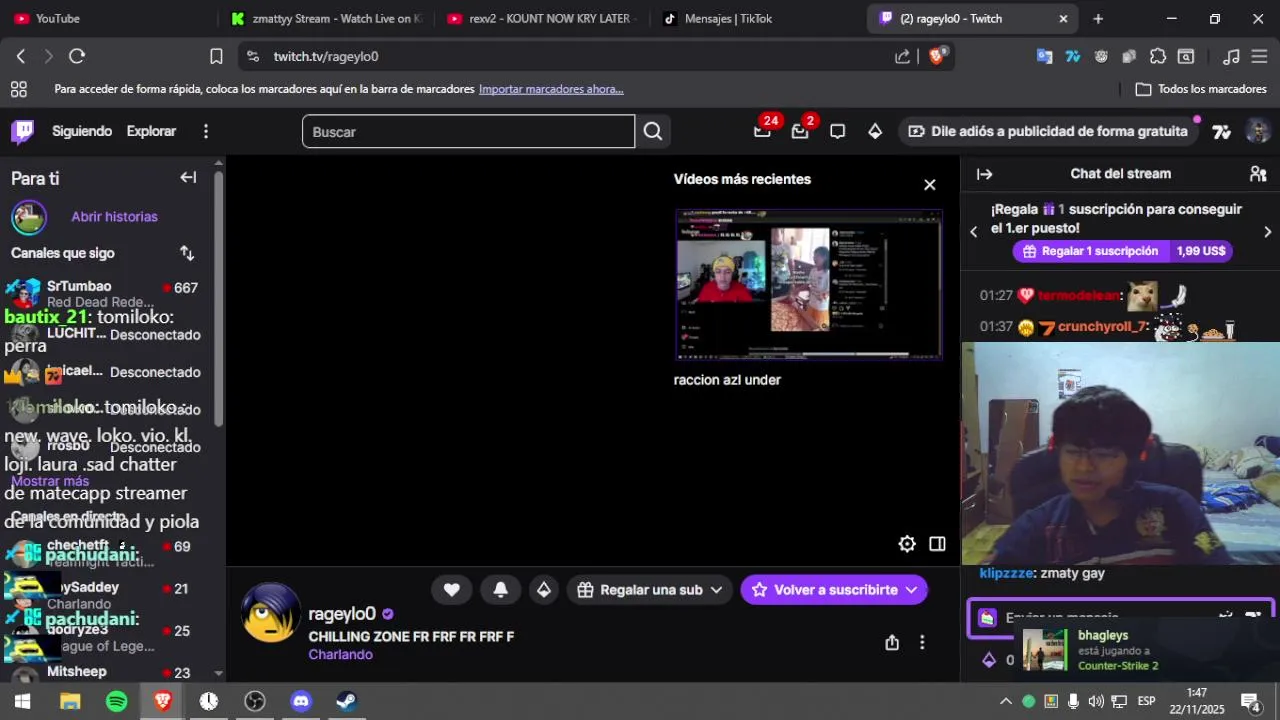Switch to rexv2 KOUNT NOW KRY LATER tab
The width and height of the screenshot is (1280, 720).
point(540,19)
